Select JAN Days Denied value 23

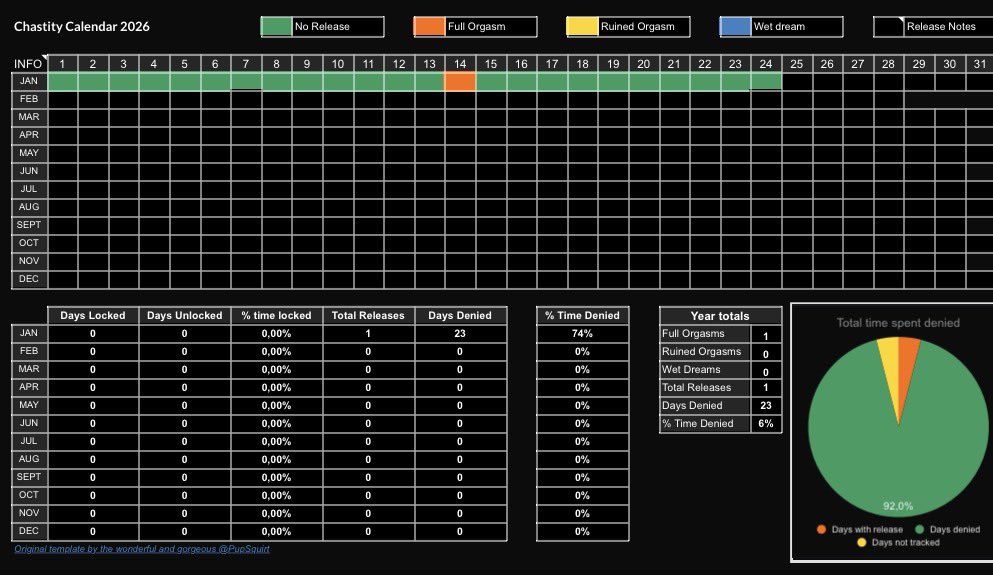[460, 334]
